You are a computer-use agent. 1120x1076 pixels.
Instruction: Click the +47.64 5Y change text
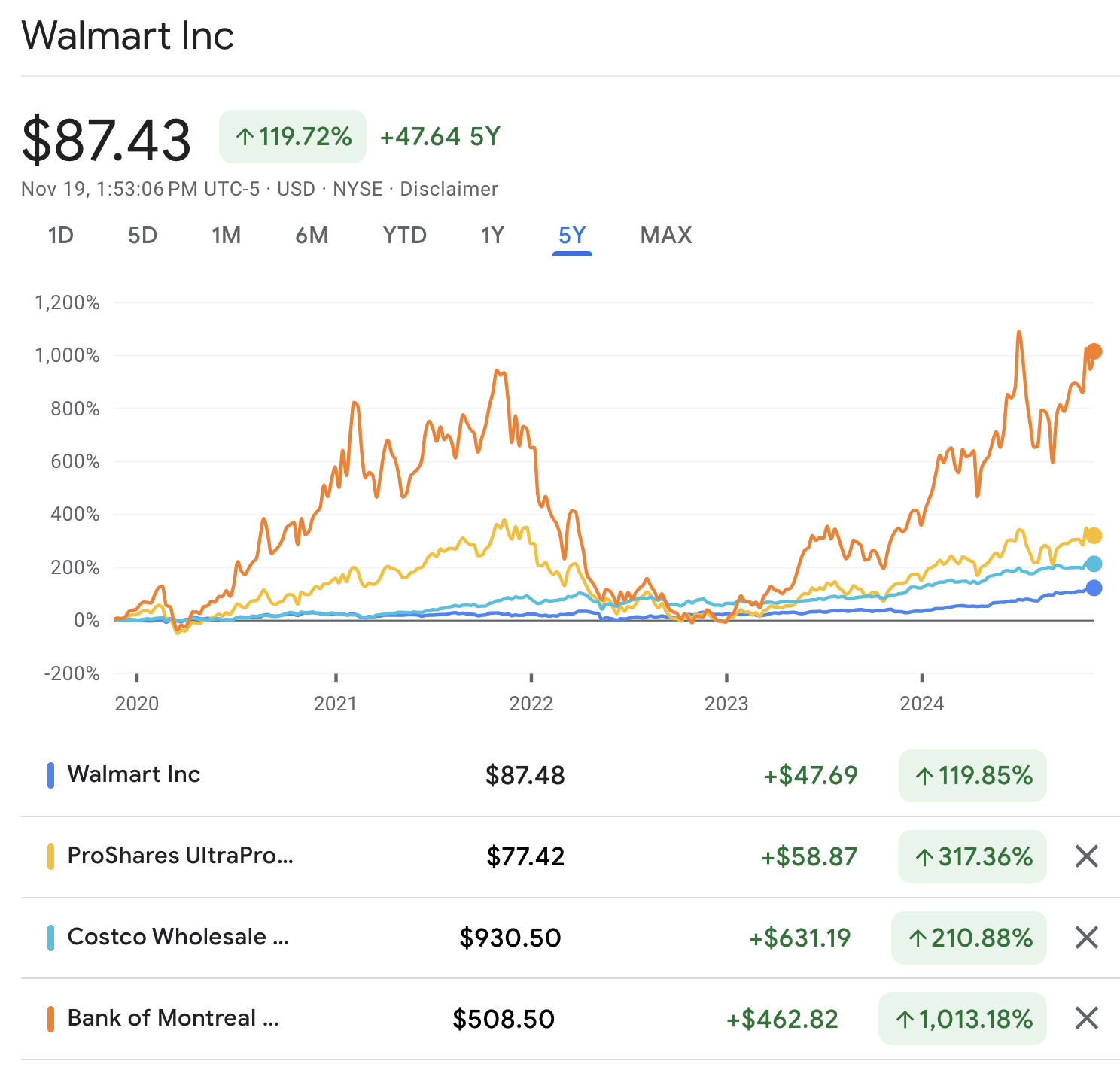(440, 137)
